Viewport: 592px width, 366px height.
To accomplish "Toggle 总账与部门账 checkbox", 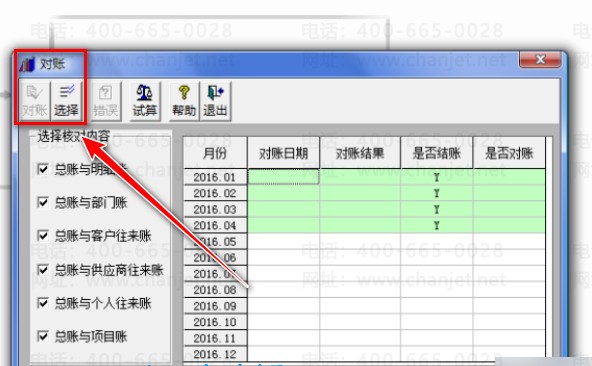I will tap(43, 202).
